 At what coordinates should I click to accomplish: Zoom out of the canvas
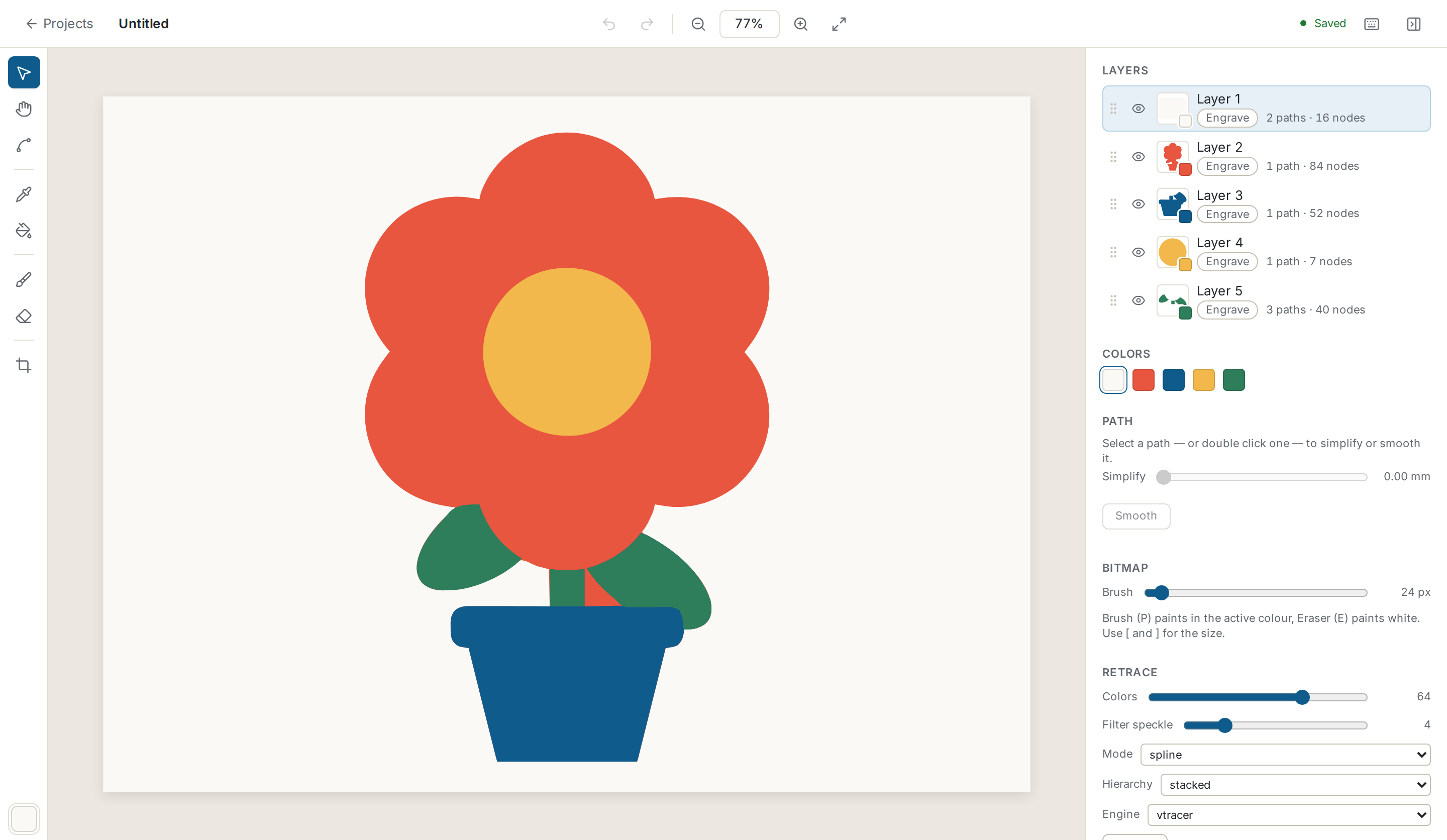tap(698, 24)
